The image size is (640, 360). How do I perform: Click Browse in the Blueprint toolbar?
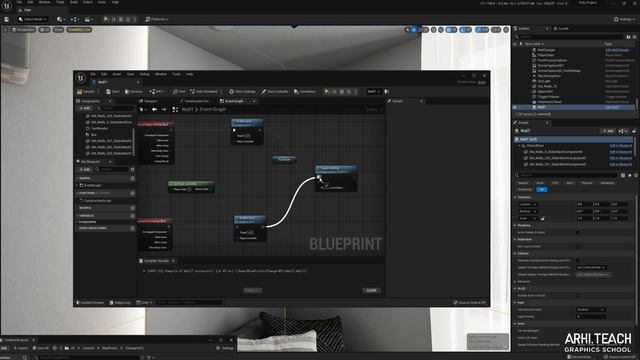click(x=134, y=91)
